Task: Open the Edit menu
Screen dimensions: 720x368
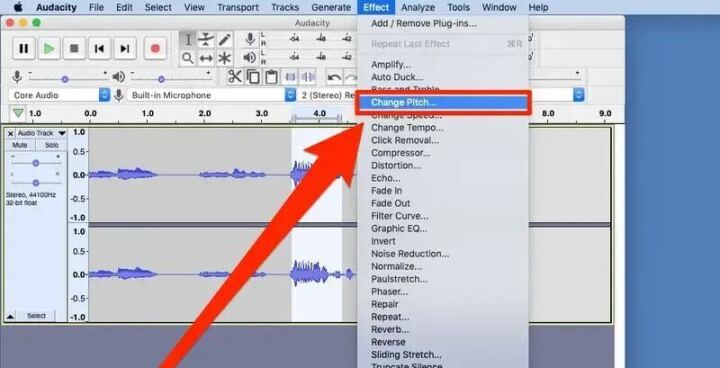Action: 124,7
